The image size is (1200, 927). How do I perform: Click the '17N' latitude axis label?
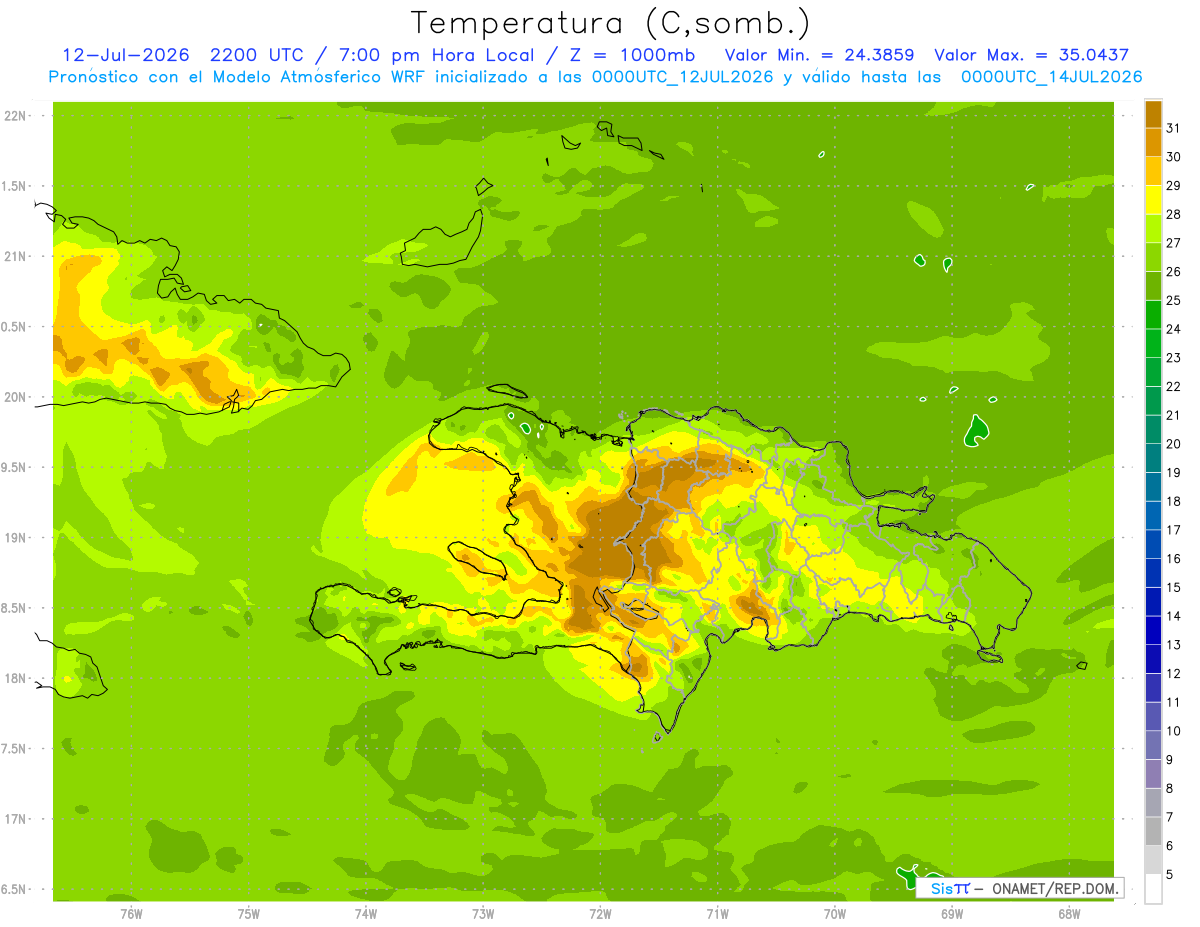coord(15,819)
